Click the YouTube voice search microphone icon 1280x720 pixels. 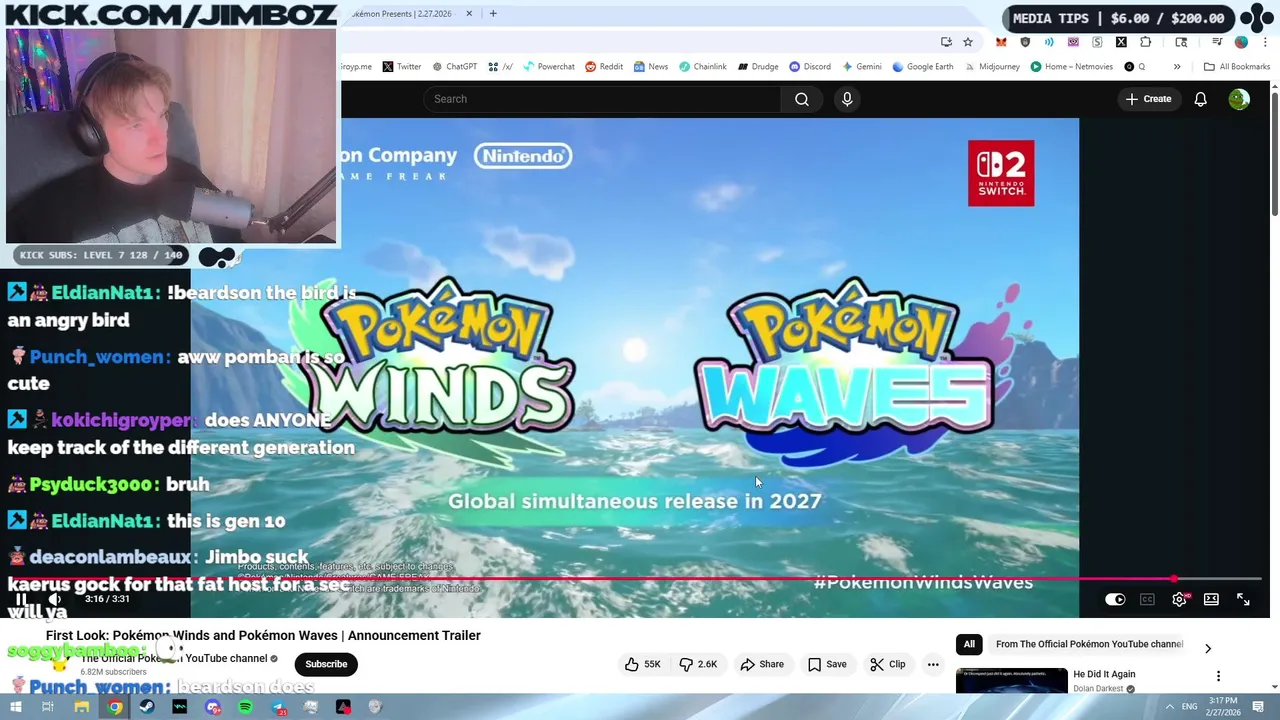(x=847, y=99)
